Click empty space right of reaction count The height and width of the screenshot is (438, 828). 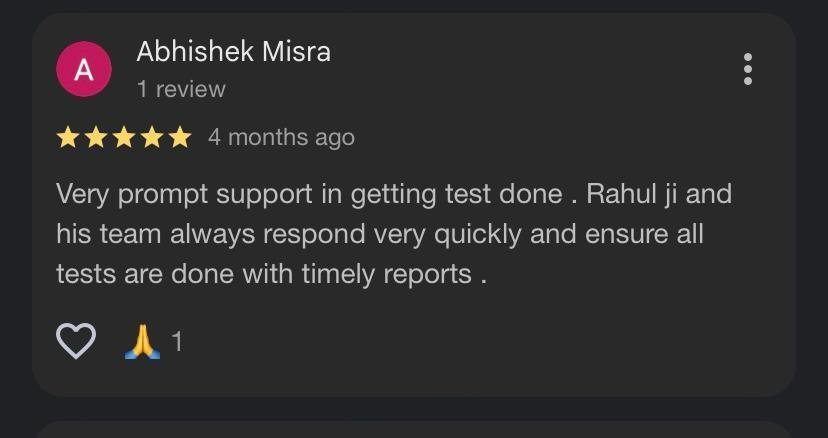450,342
